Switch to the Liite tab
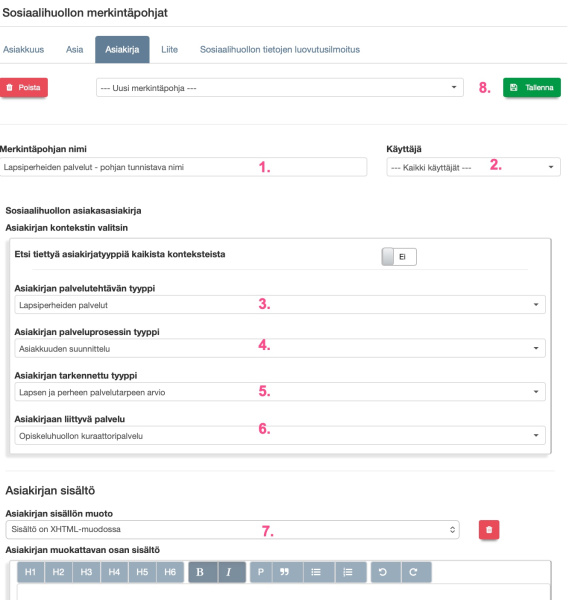The height and width of the screenshot is (600, 569). [x=170, y=49]
